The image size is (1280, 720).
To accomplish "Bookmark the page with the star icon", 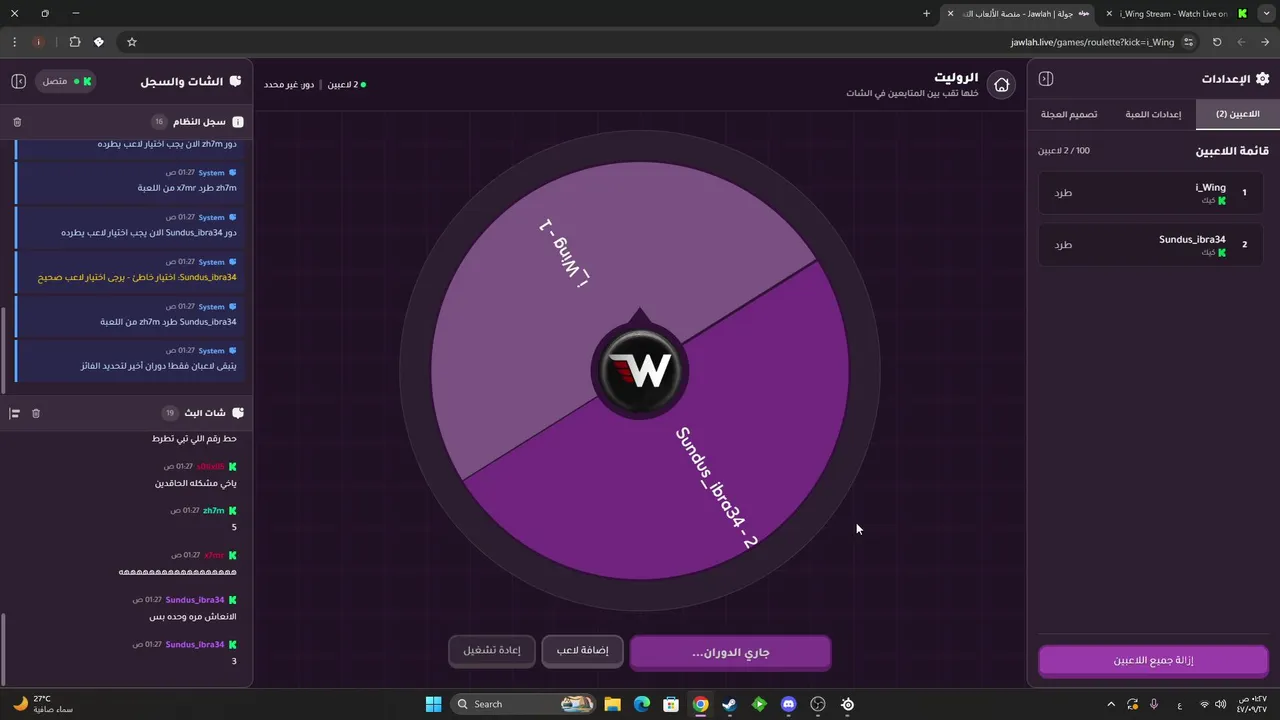I will [131, 42].
